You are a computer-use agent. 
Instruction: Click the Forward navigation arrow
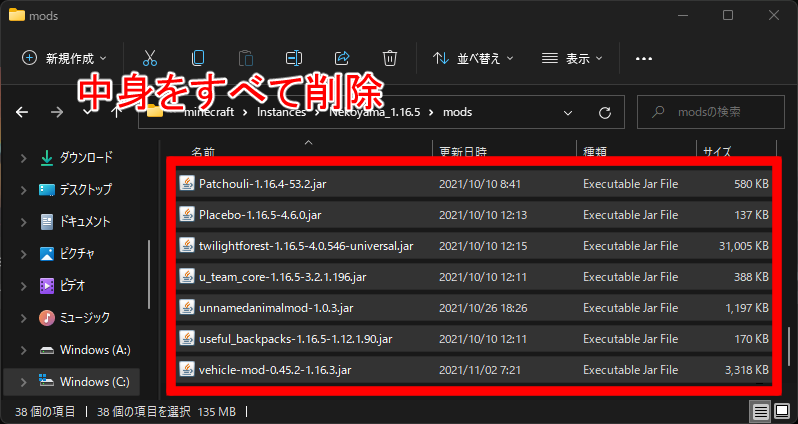click(x=56, y=112)
